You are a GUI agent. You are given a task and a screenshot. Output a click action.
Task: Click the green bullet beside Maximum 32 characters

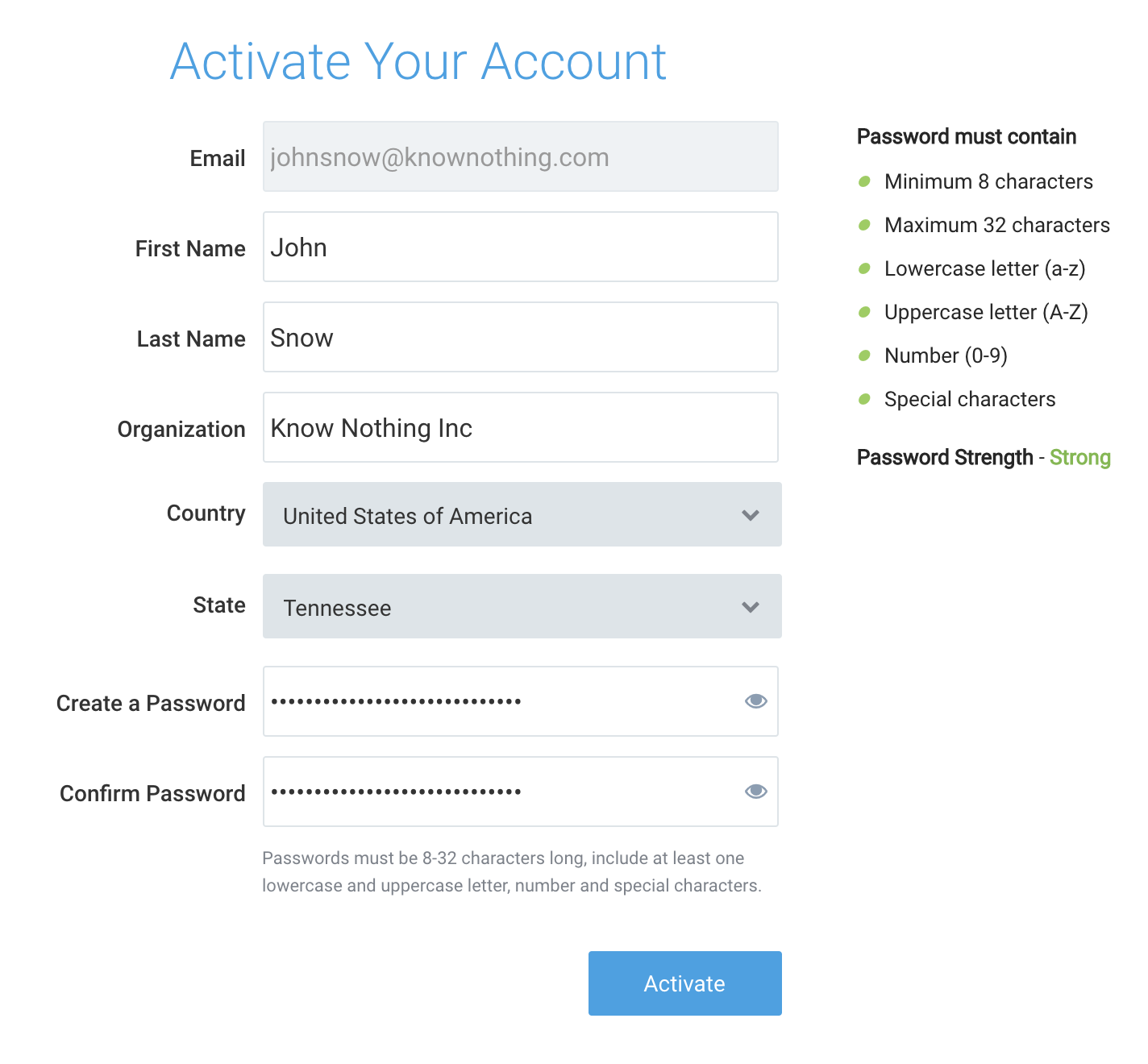864,225
